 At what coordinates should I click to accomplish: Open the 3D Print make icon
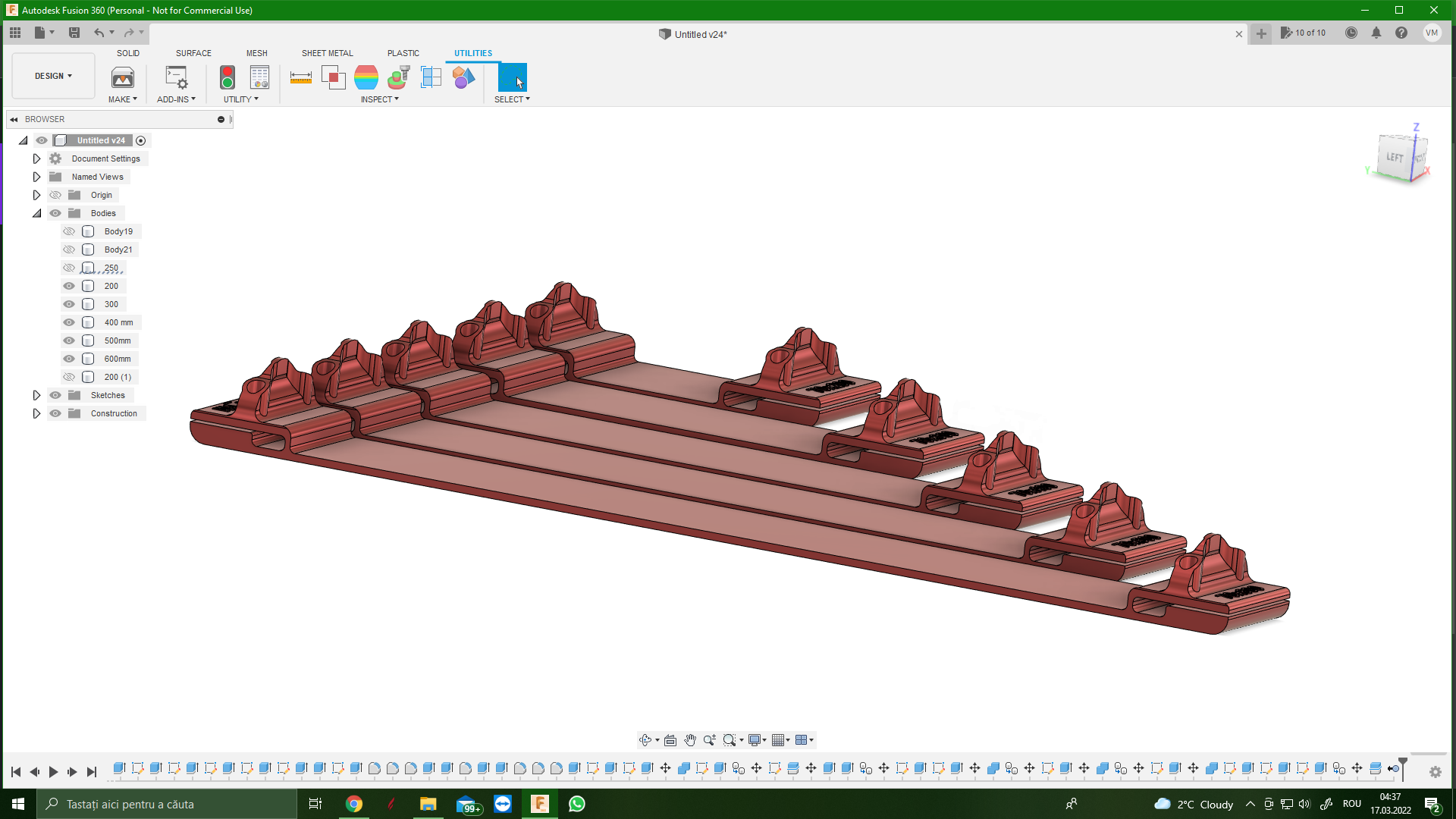(123, 77)
